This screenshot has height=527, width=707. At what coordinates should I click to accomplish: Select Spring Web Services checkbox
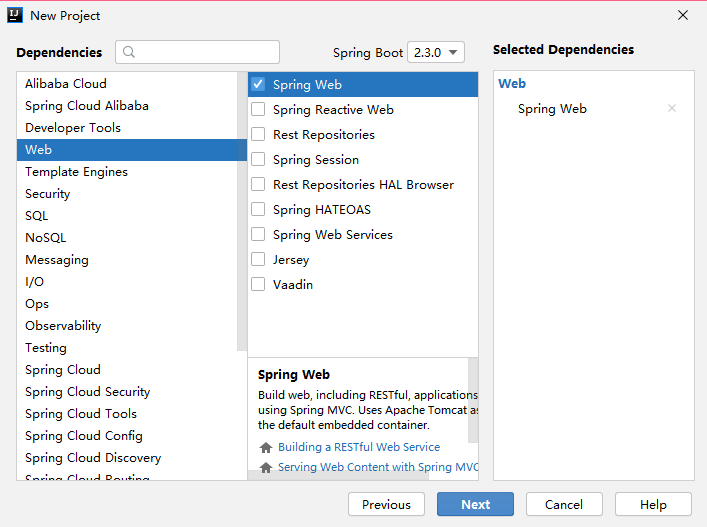click(x=258, y=234)
